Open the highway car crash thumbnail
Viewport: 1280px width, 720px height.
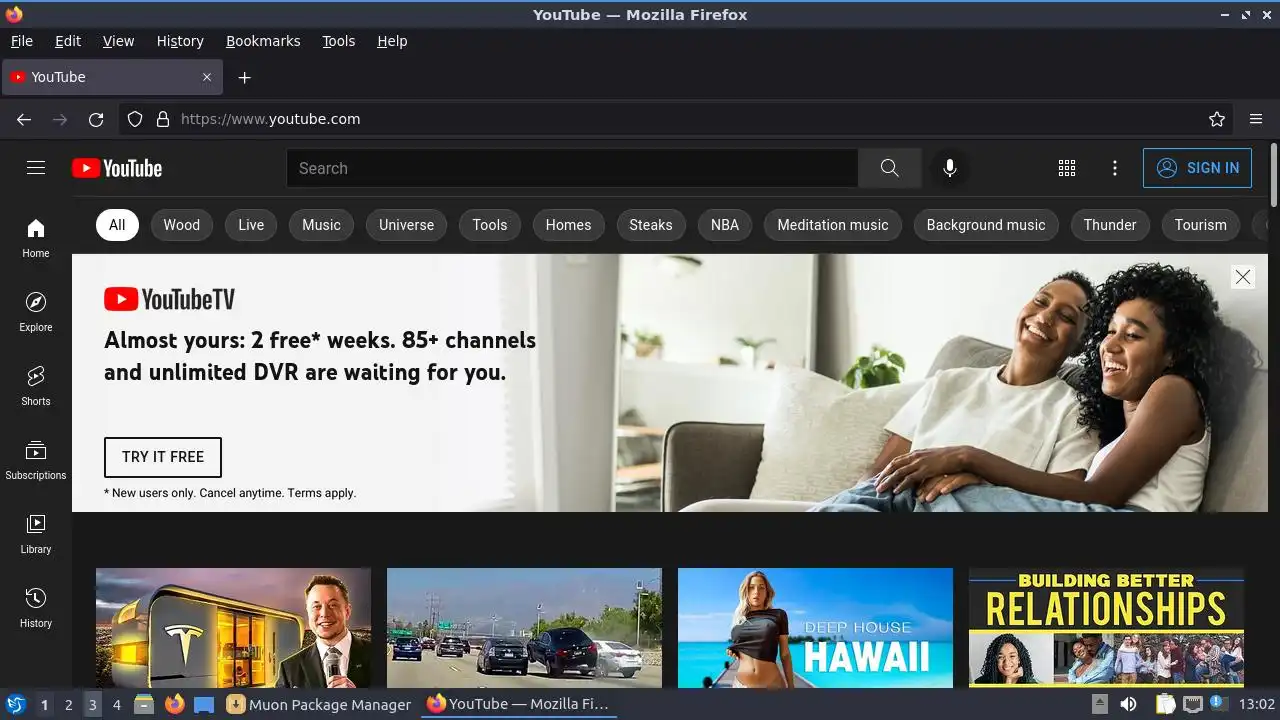click(524, 628)
